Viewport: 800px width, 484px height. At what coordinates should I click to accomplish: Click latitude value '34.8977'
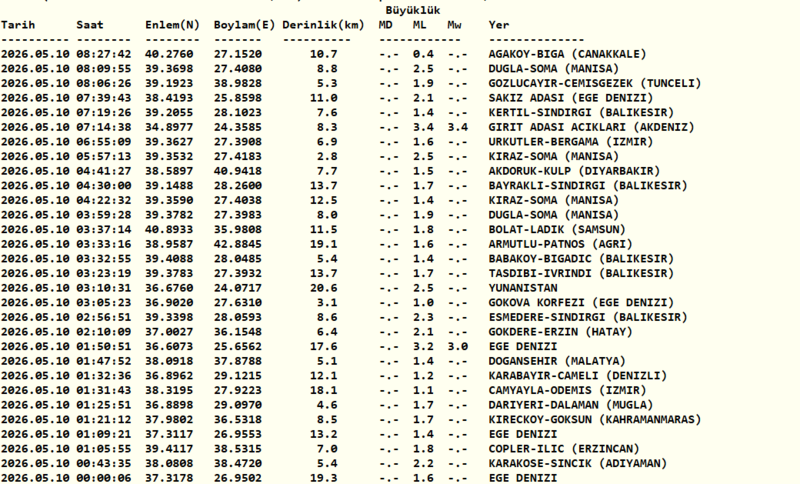coord(169,127)
